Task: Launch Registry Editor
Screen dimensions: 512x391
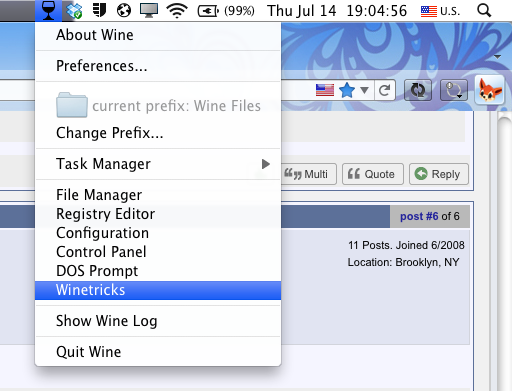Action: pos(158,214)
